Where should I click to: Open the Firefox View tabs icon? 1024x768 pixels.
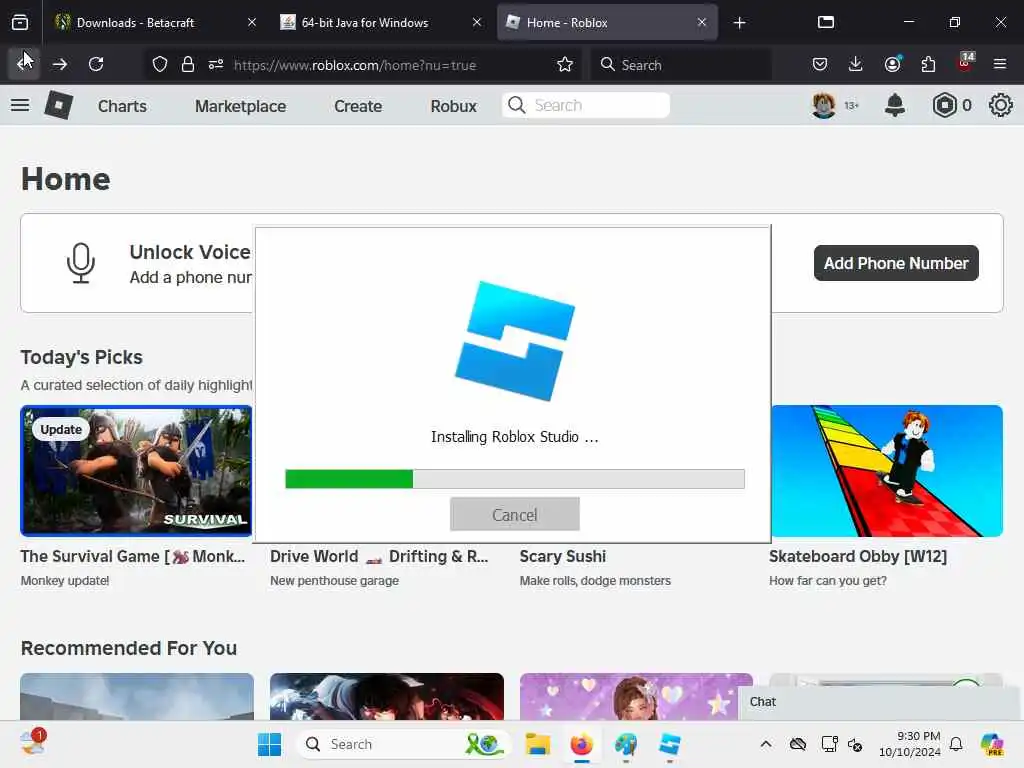pyautogui.click(x=20, y=22)
